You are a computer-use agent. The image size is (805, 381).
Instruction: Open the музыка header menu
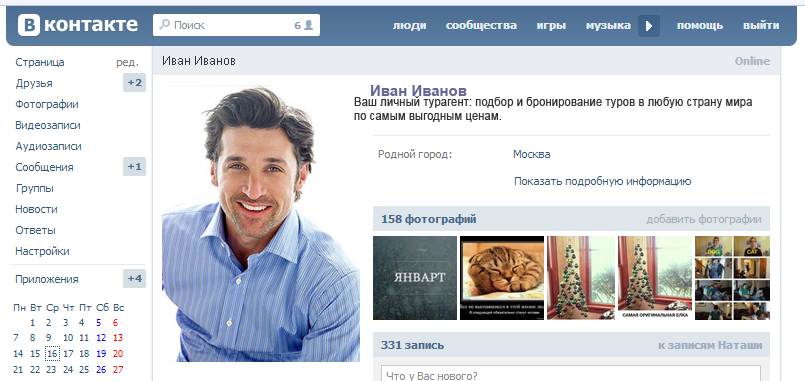point(608,26)
